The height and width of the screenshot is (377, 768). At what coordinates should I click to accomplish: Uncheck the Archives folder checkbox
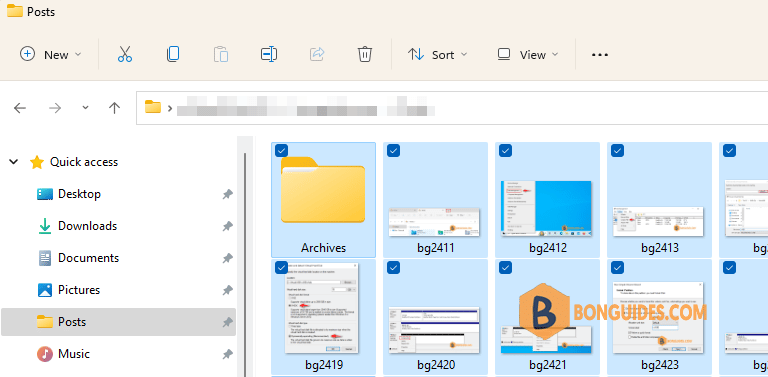pyautogui.click(x=282, y=151)
